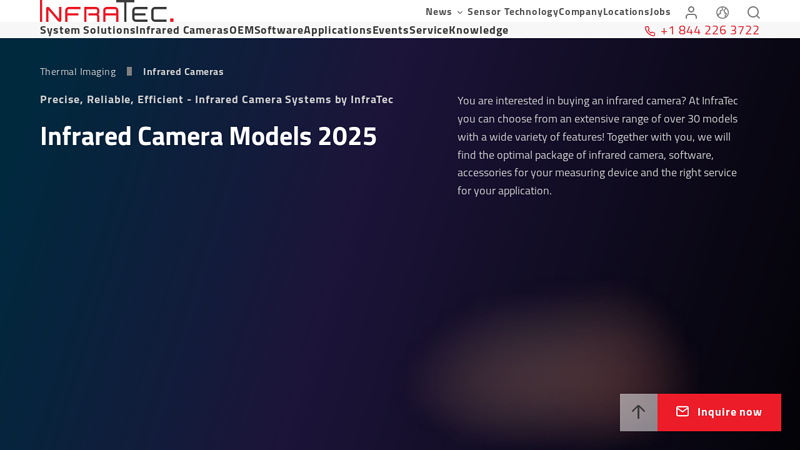Go to Applications in the navigation
The width and height of the screenshot is (800, 450).
(338, 30)
